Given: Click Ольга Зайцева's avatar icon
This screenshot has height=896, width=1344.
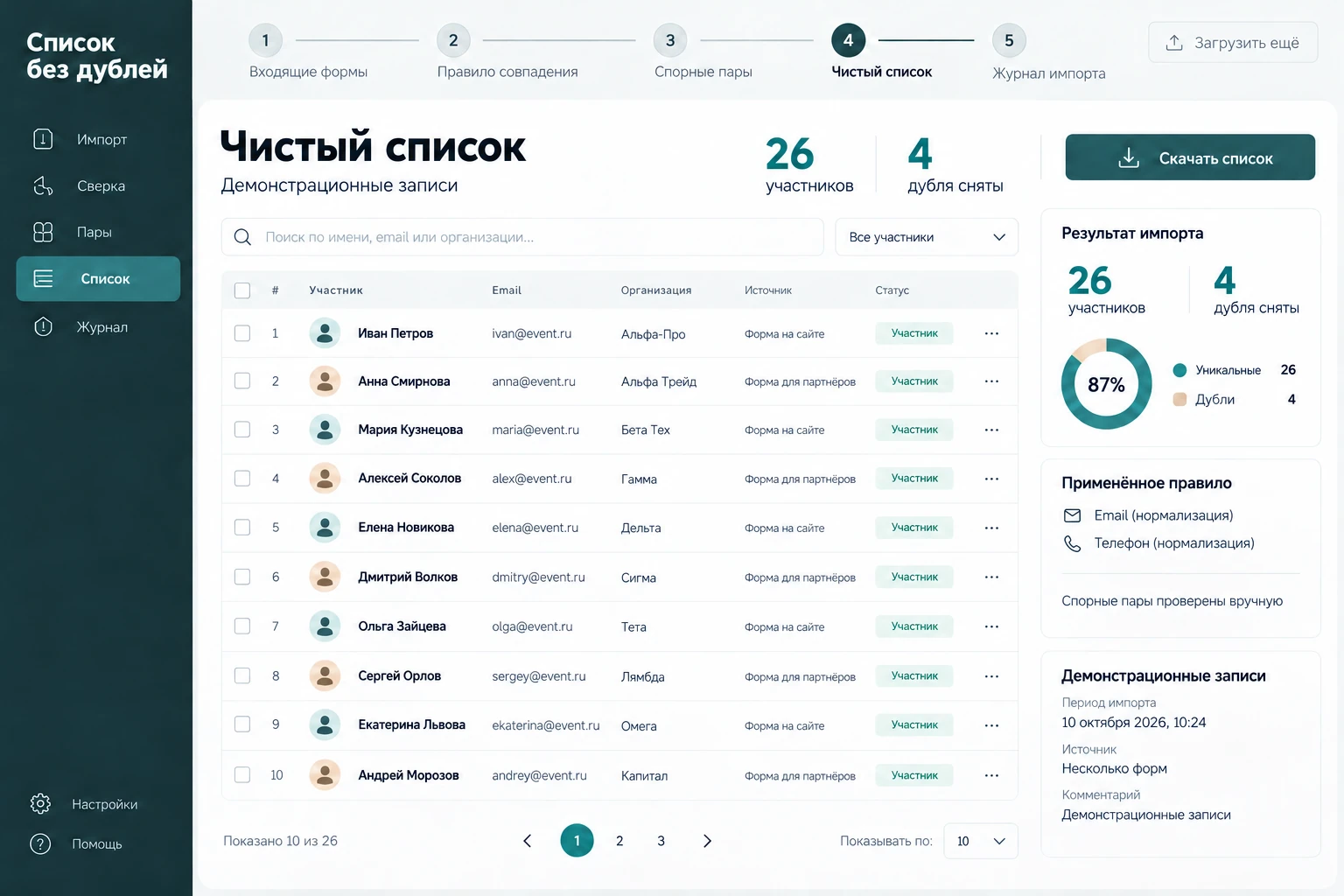Looking at the screenshot, I should point(325,626).
